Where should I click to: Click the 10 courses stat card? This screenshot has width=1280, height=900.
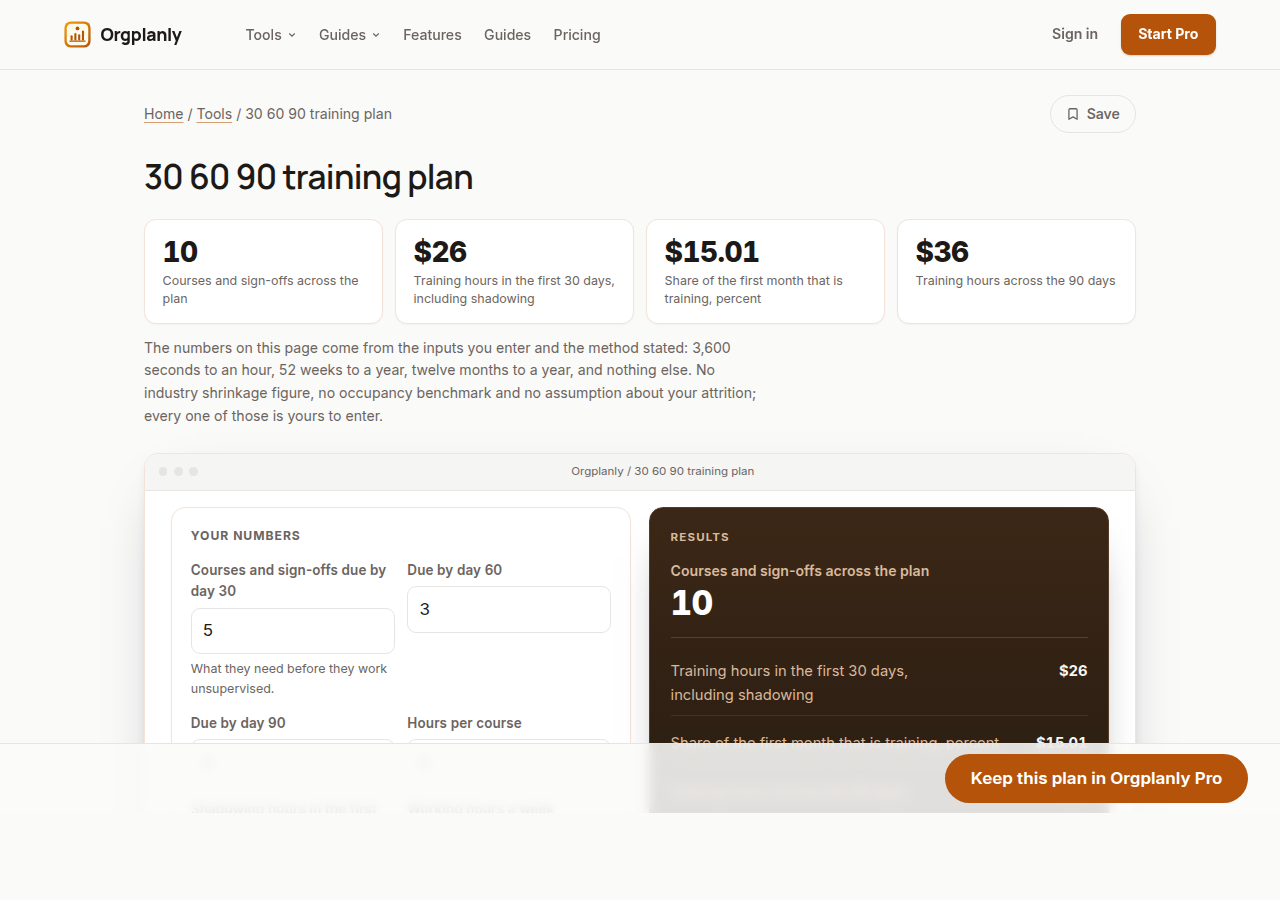tap(263, 272)
